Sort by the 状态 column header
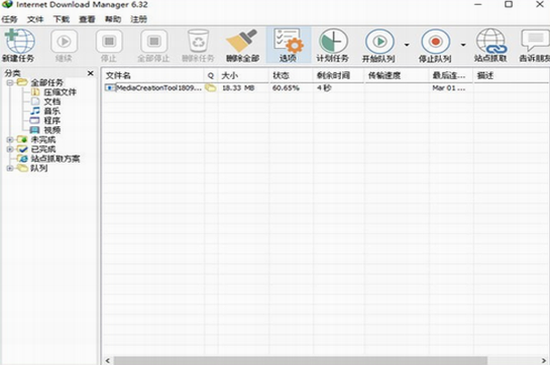Viewport: 550px width, 365px height. click(291, 75)
